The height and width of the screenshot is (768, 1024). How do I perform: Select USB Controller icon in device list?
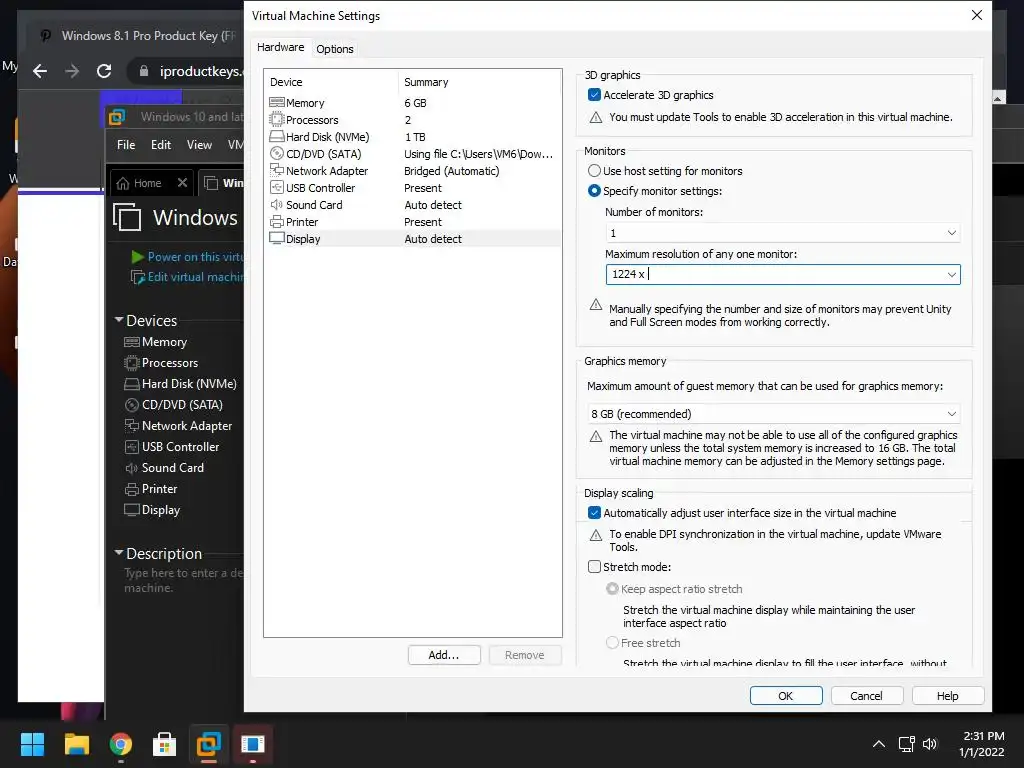pos(277,187)
